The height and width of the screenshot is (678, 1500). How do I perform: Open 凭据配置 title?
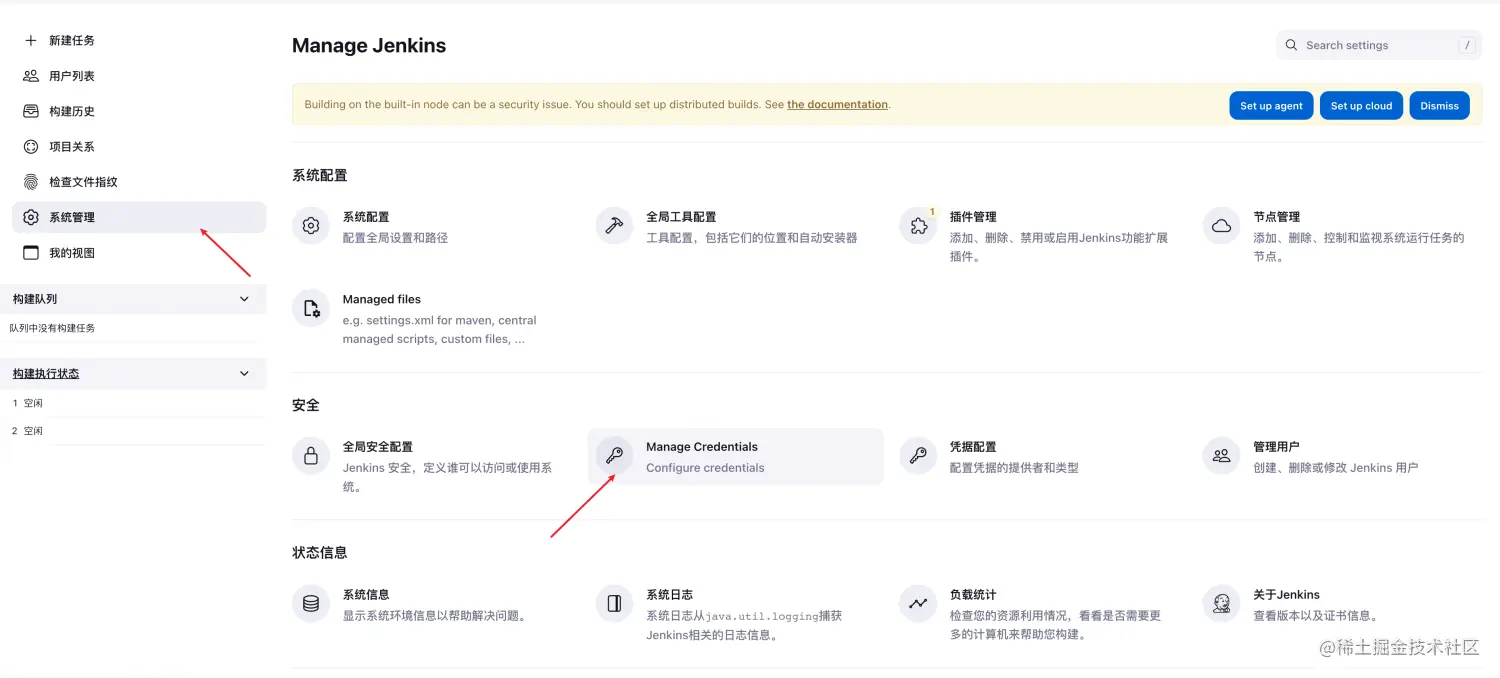click(973, 447)
